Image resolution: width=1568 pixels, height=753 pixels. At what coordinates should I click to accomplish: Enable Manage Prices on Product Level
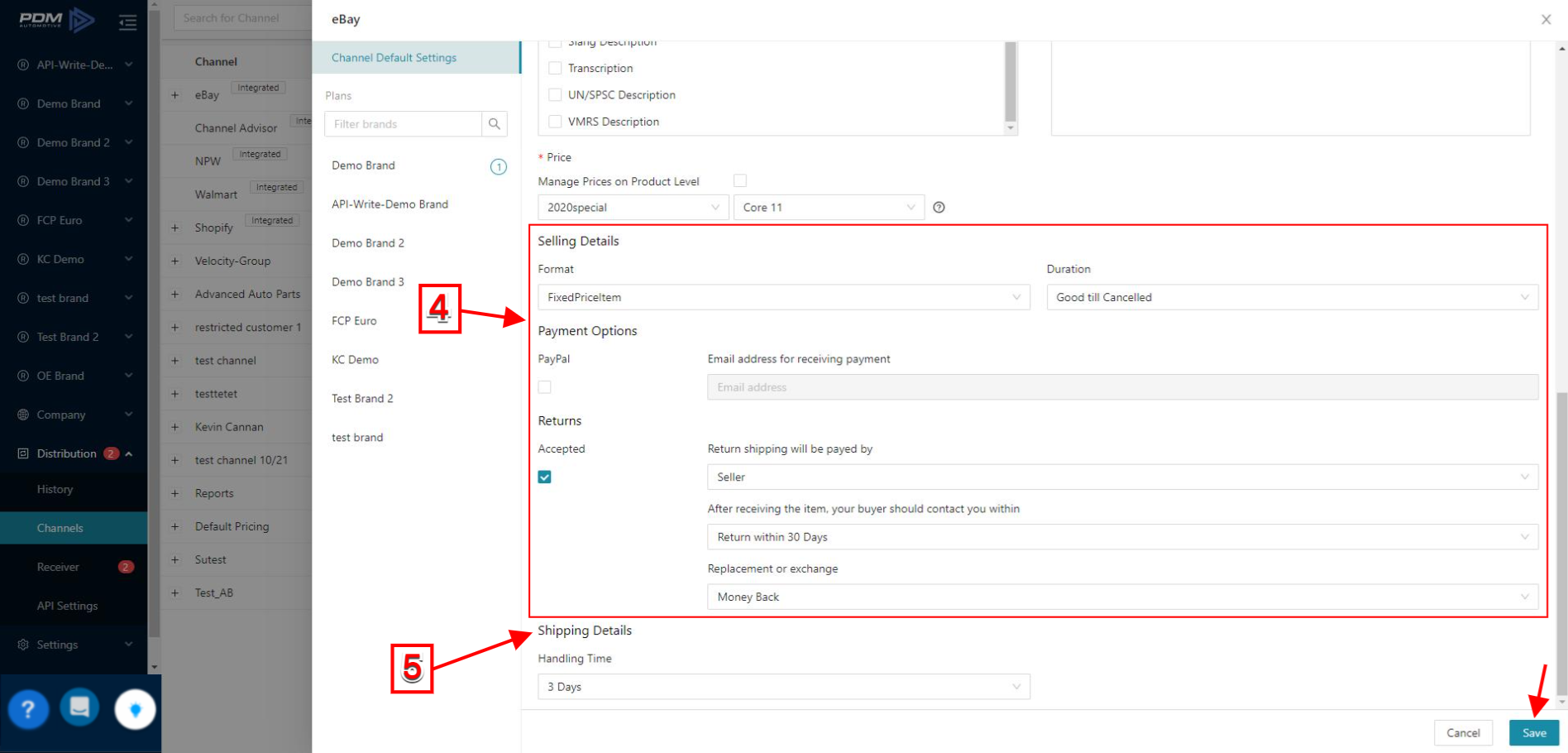(x=740, y=180)
